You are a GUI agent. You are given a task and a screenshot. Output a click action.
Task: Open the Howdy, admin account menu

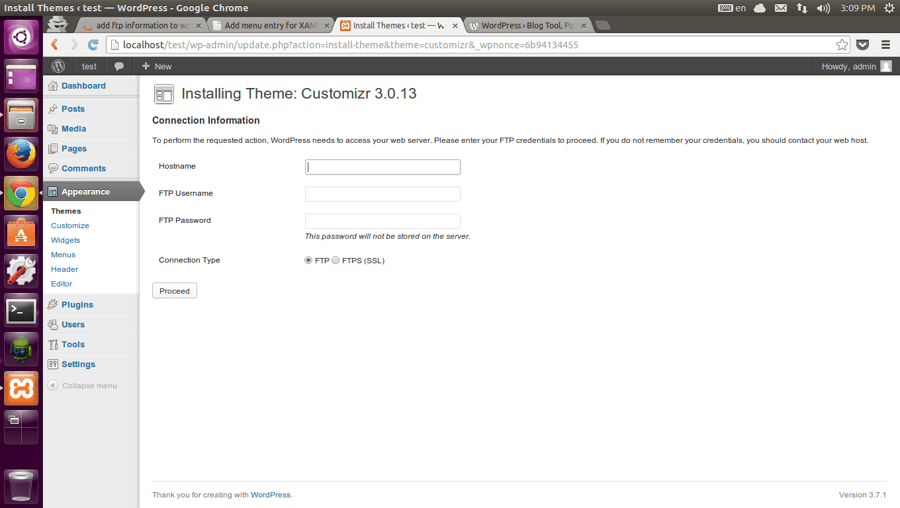[856, 67]
